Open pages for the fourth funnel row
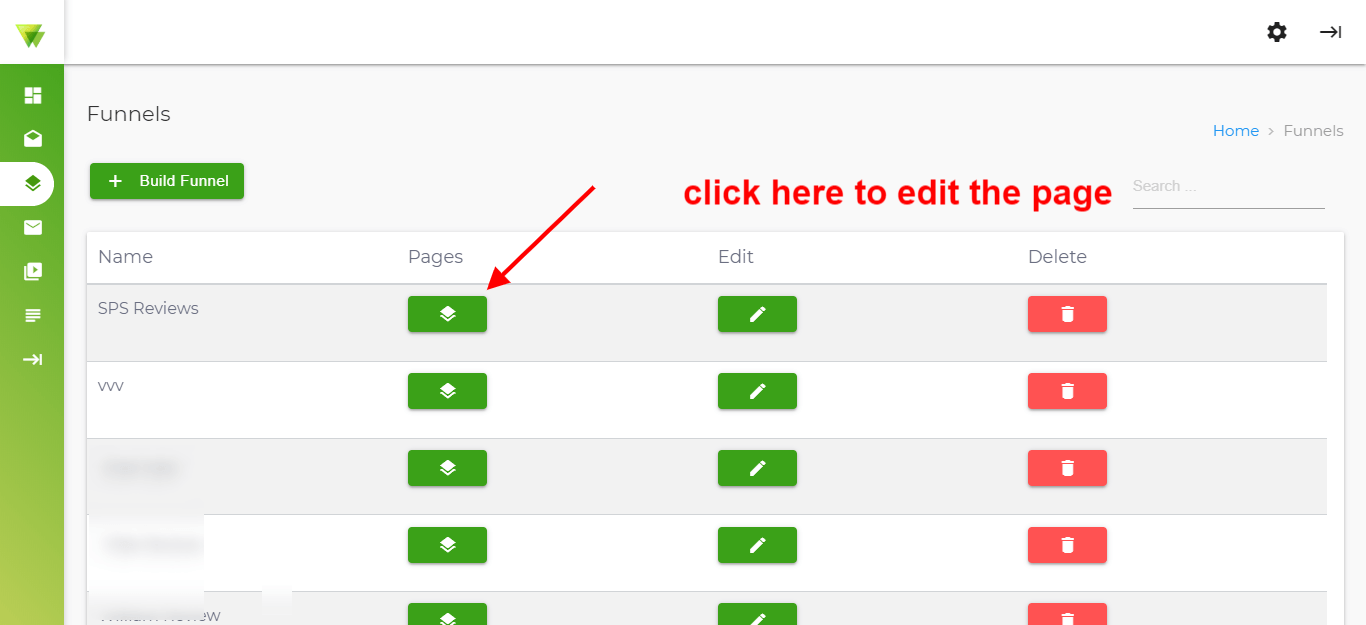Viewport: 1366px width, 625px height. click(447, 545)
